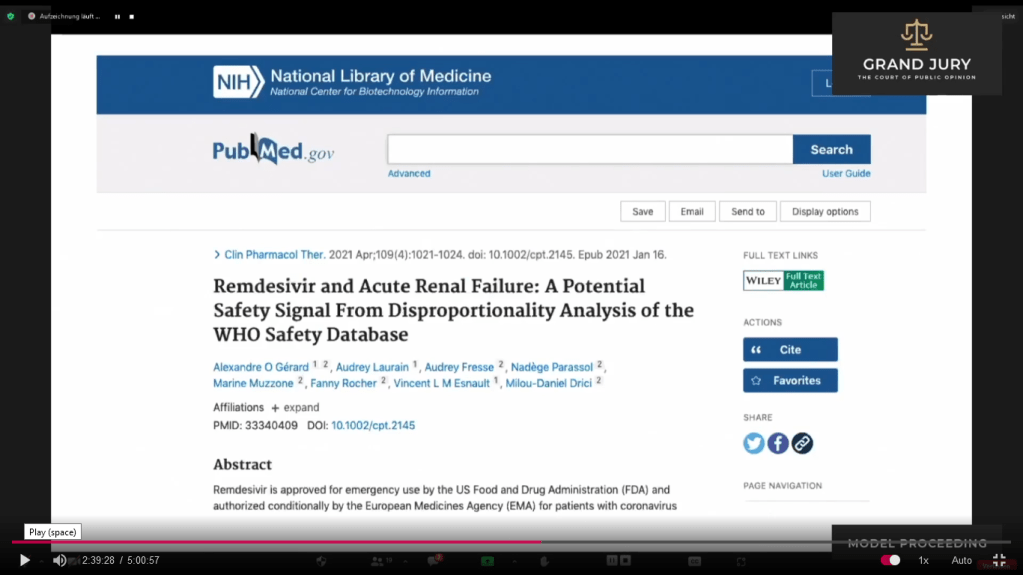Open the Send to menu

pyautogui.click(x=747, y=212)
